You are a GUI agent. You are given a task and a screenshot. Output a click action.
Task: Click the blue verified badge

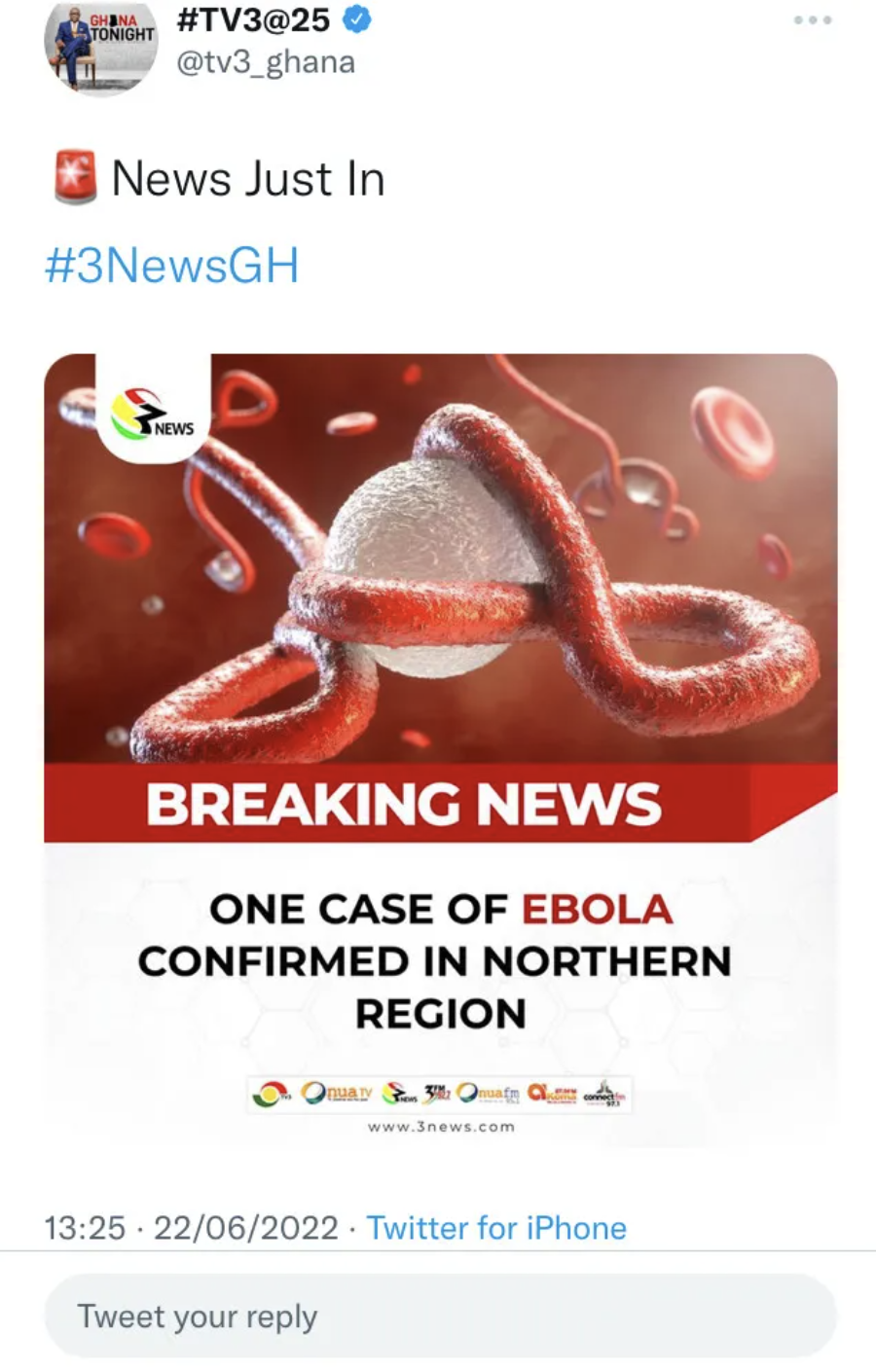coord(358,19)
